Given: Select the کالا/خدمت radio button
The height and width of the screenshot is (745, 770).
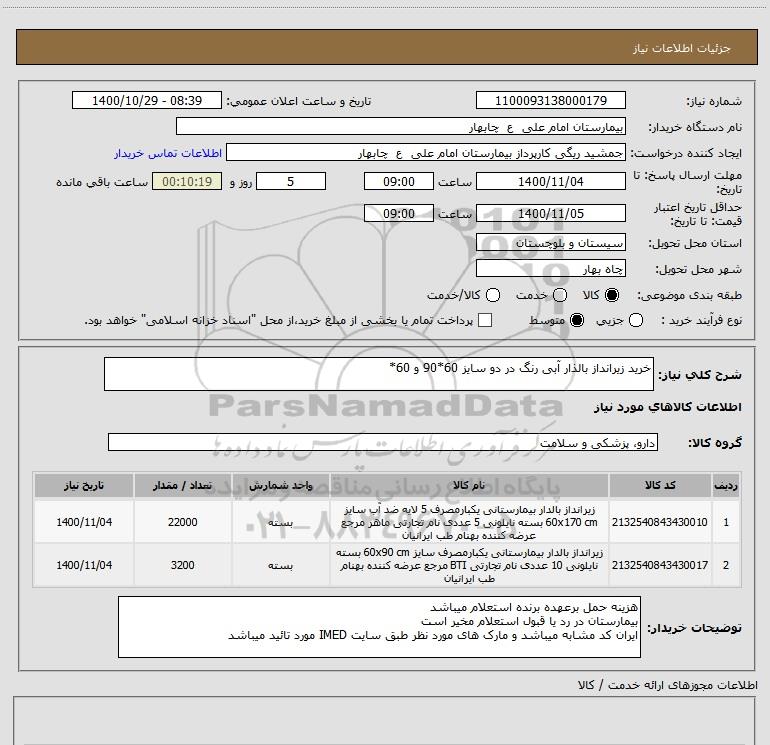Looking at the screenshot, I should pyautogui.click(x=493, y=295).
